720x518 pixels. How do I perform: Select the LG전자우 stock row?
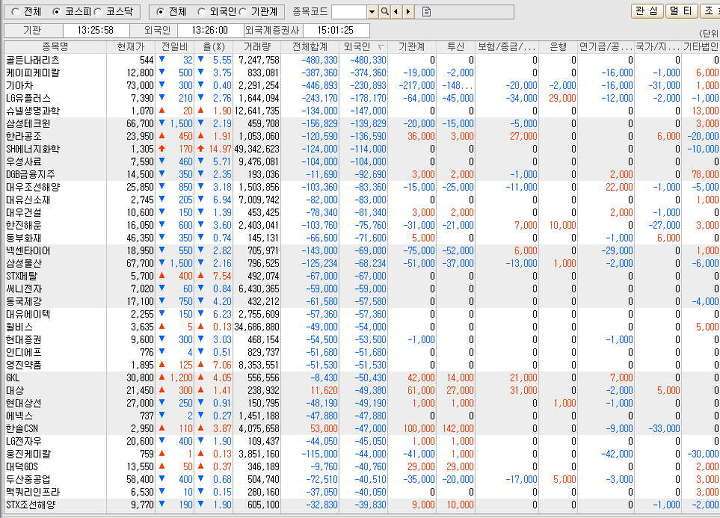362,441
